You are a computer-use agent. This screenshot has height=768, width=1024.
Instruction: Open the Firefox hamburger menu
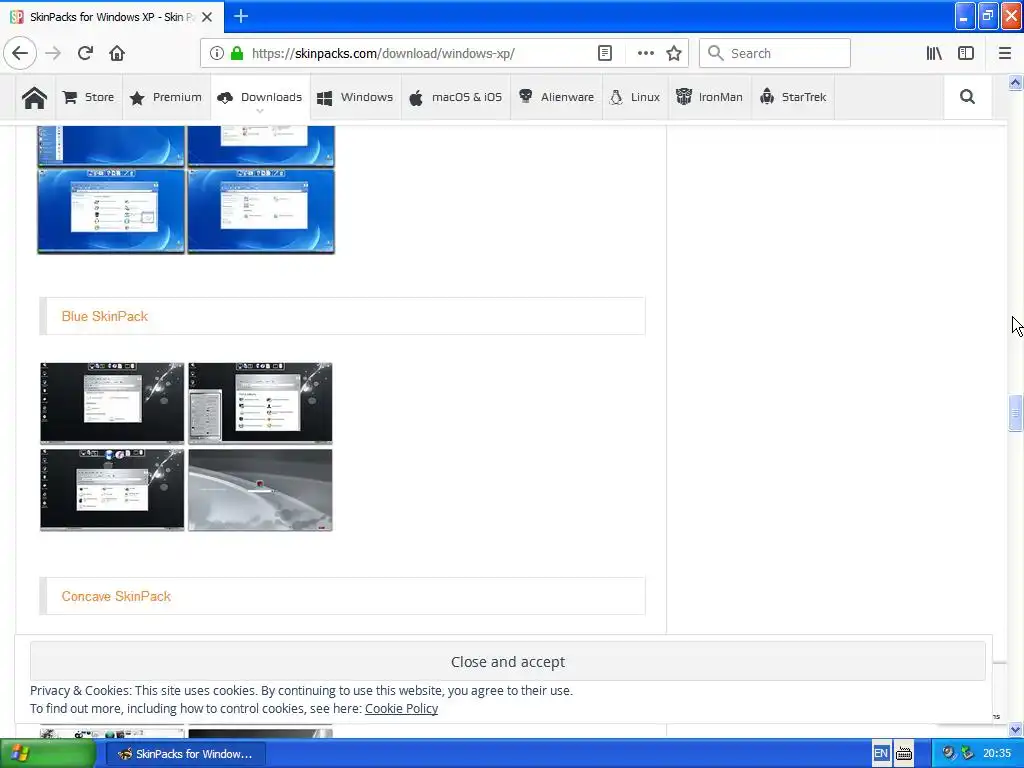(x=1005, y=53)
